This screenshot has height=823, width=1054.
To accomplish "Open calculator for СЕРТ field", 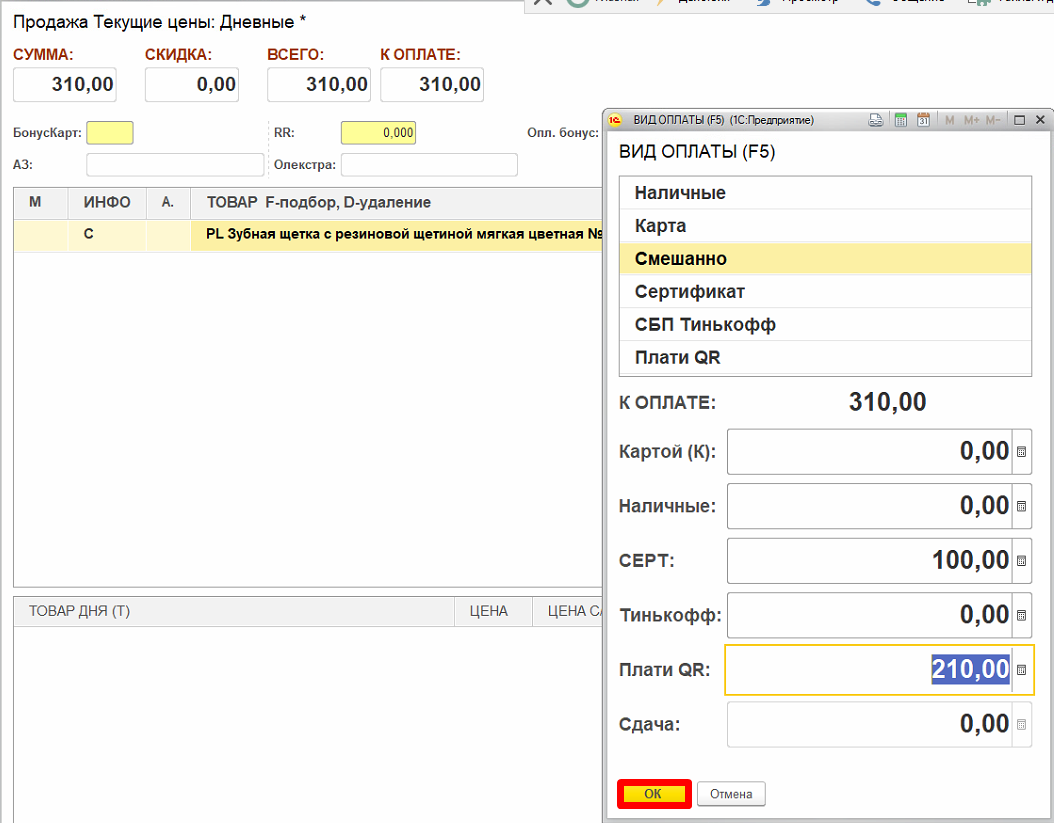I will point(1021,561).
